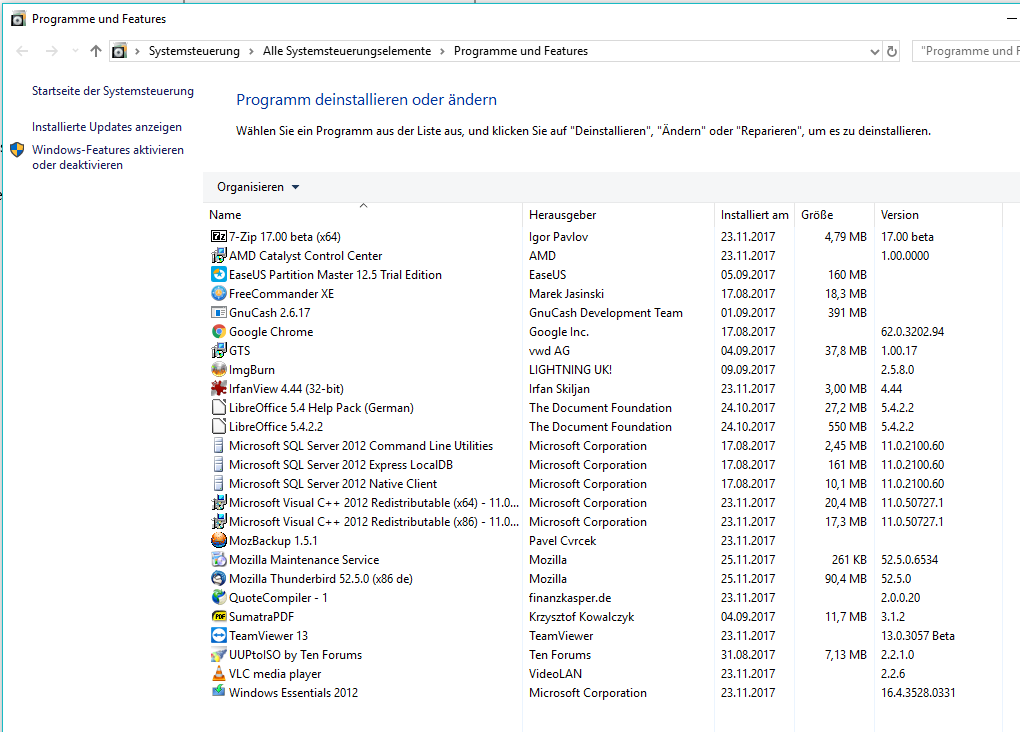Click the LibreOffice 5.4.2.2 document icon

pyautogui.click(x=219, y=426)
